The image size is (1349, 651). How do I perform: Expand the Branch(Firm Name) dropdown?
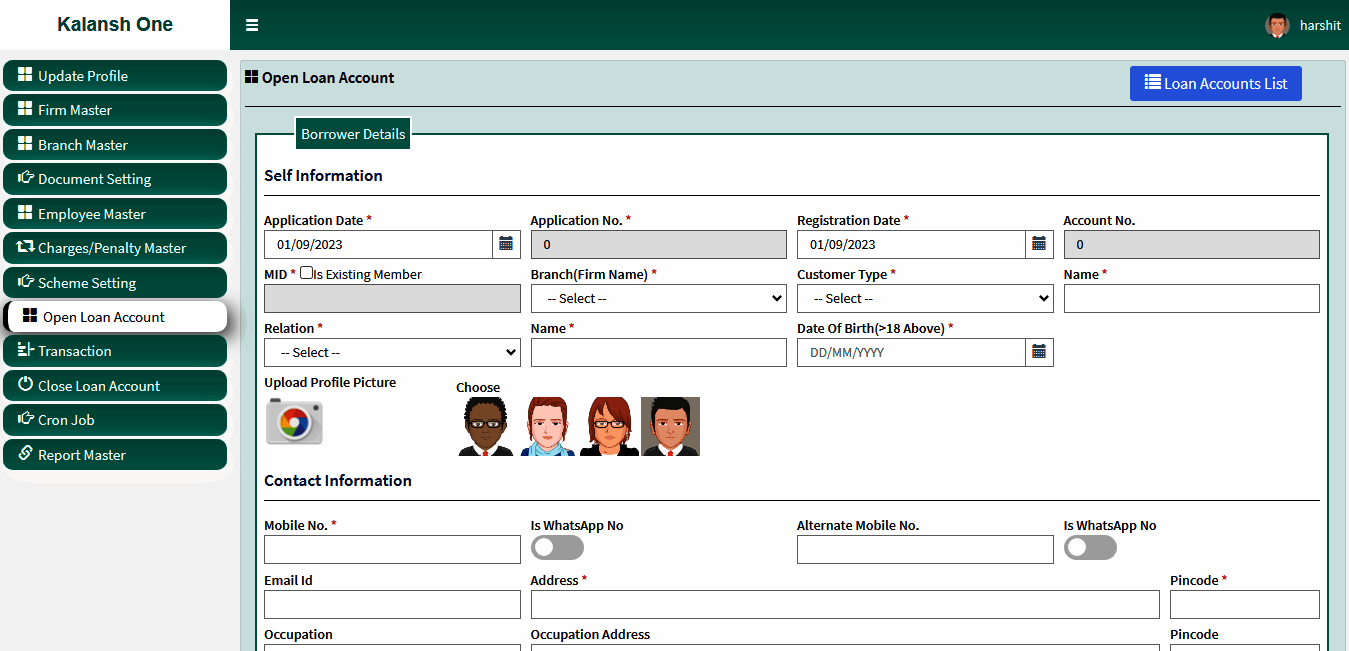click(658, 298)
